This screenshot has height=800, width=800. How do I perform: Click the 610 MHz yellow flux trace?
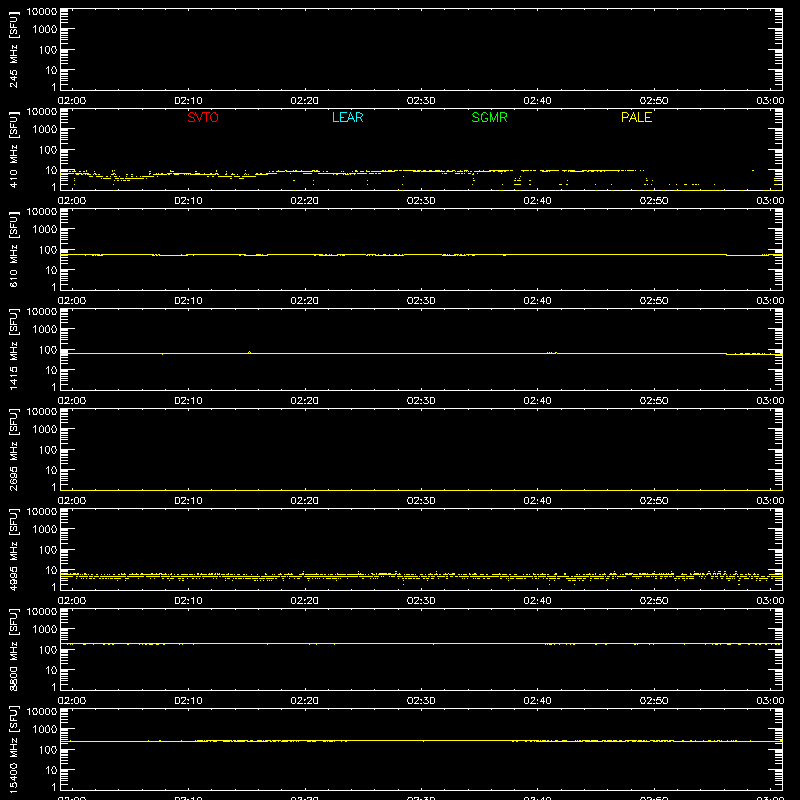[x=421, y=255]
